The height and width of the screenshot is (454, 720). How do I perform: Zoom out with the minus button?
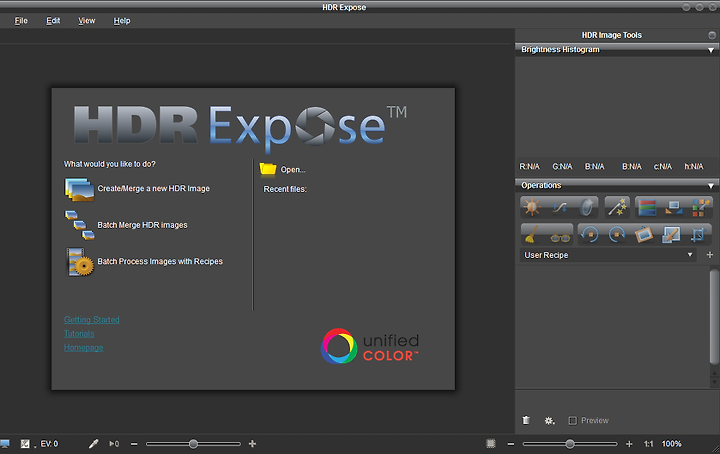[511, 444]
